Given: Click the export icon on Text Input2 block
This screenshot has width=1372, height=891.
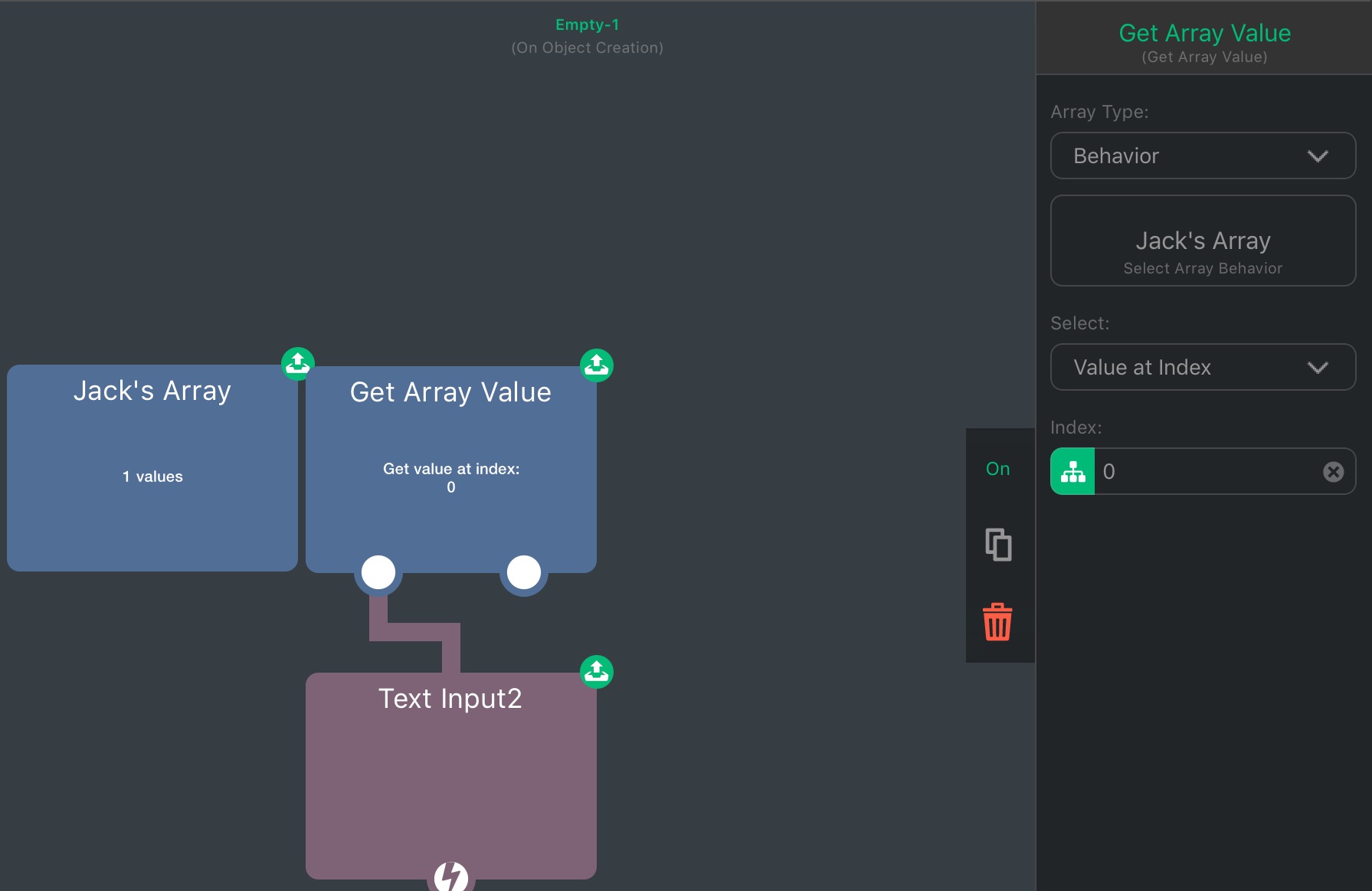Looking at the screenshot, I should (596, 672).
